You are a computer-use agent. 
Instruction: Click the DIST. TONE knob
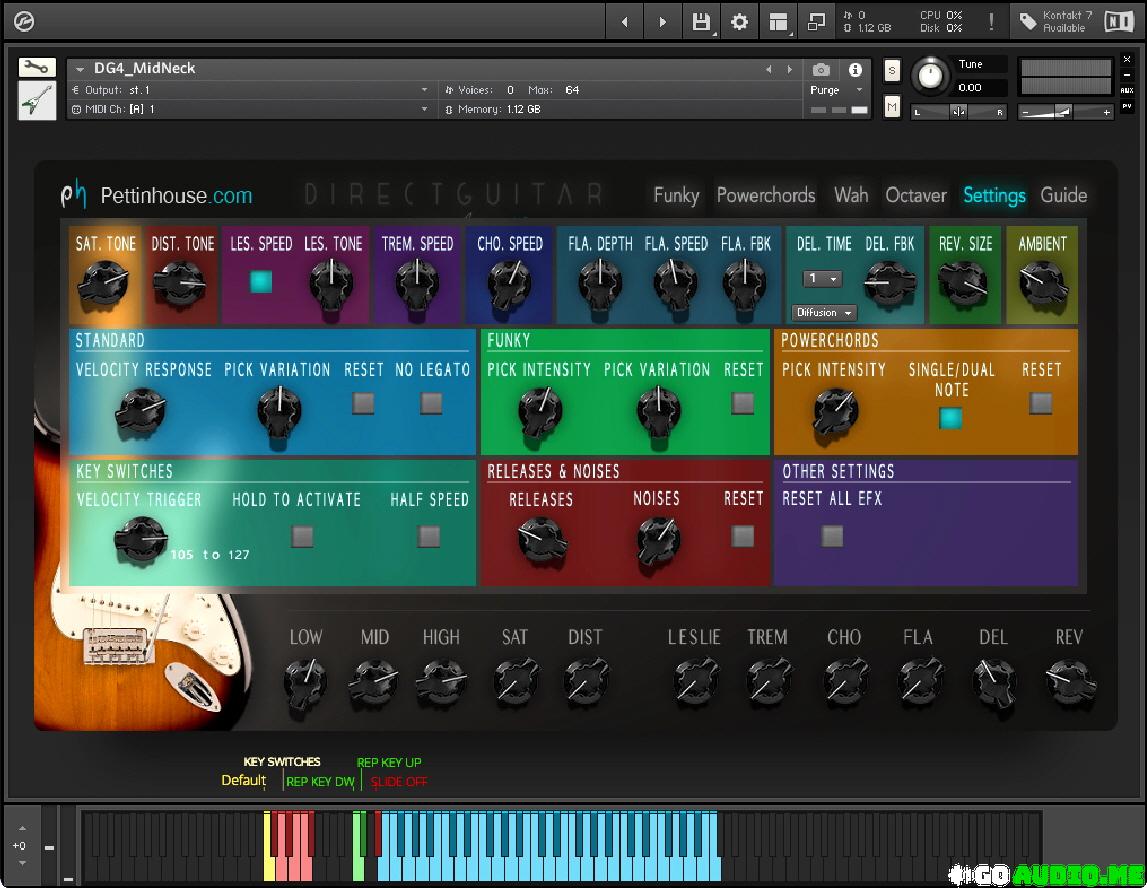click(x=179, y=284)
